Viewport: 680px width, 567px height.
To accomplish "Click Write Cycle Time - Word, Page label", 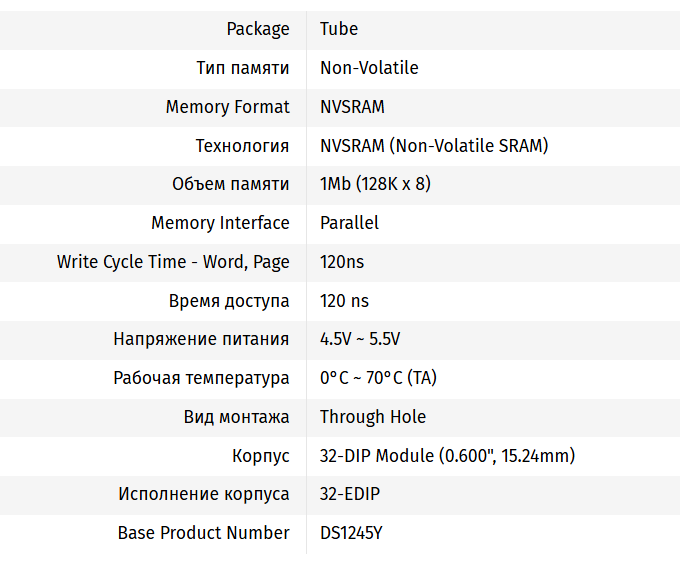I will coord(173,262).
